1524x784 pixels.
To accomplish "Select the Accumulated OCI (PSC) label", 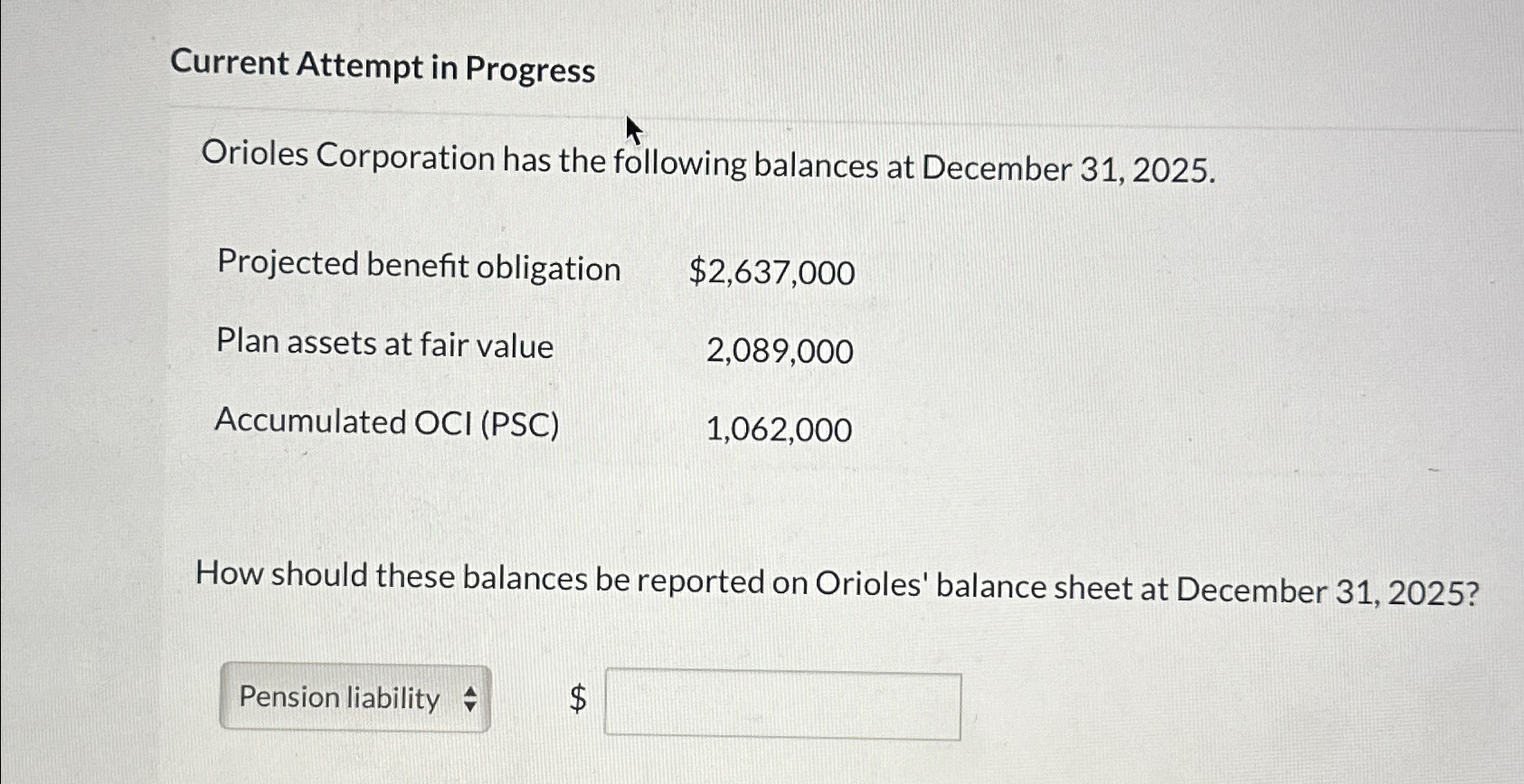I will click(x=389, y=422).
